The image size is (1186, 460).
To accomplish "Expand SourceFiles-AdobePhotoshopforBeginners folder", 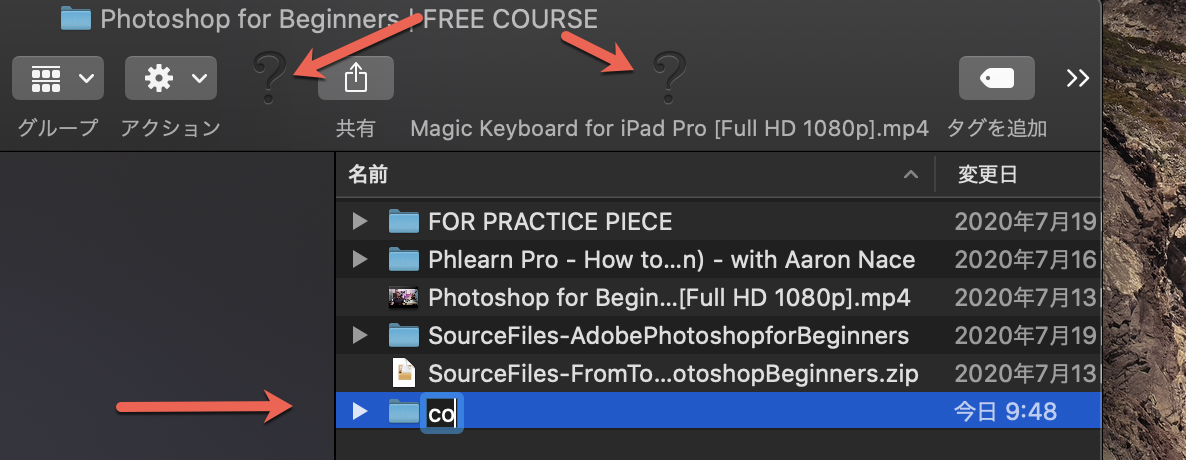I will 360,335.
